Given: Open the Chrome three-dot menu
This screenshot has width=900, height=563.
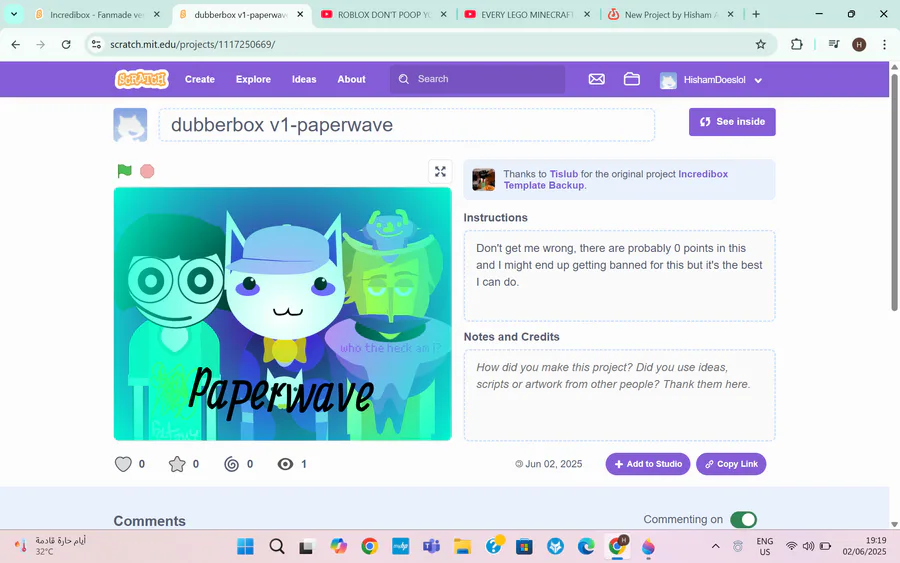Looking at the screenshot, I should click(884, 44).
